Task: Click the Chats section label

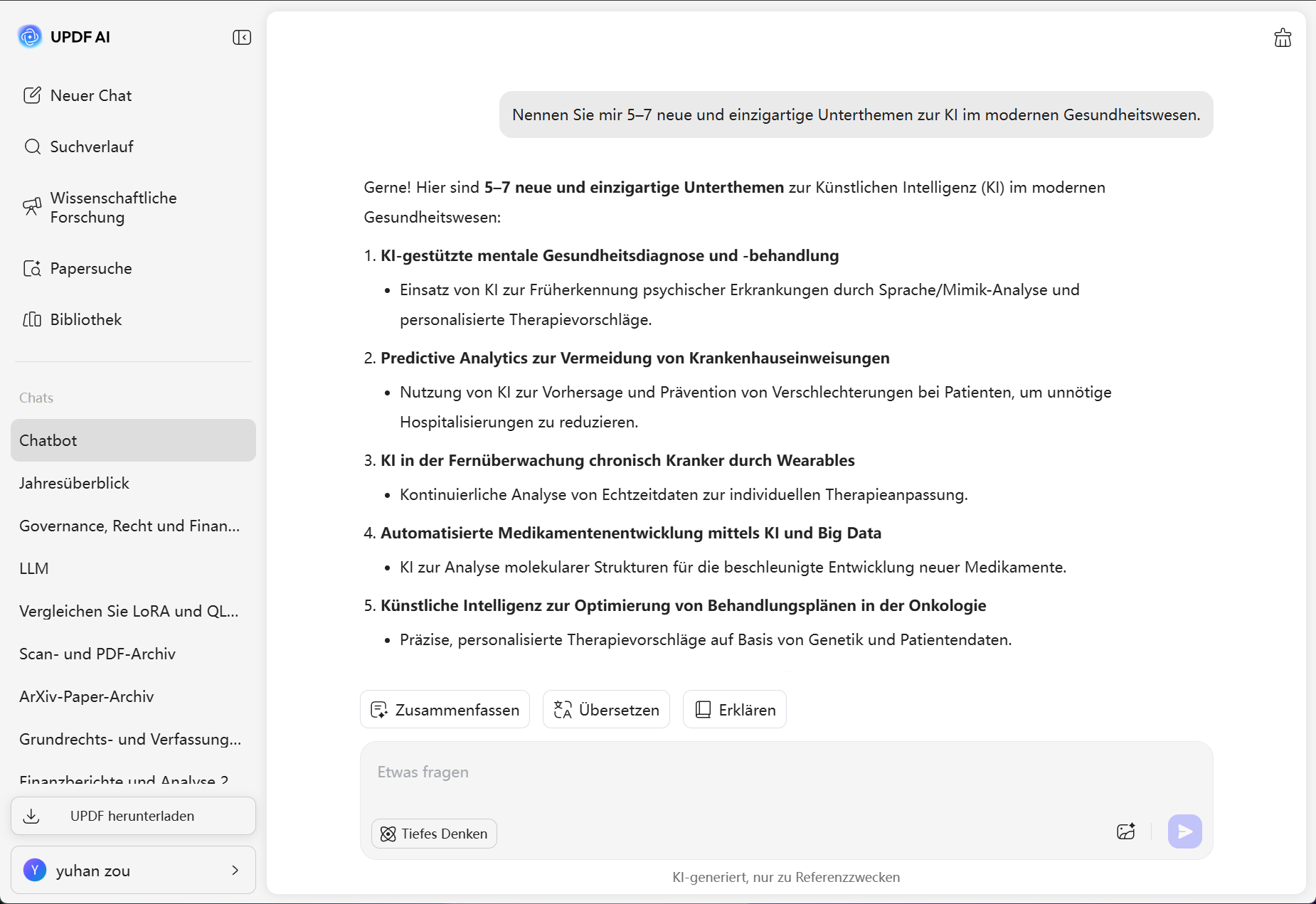Action: pos(36,398)
